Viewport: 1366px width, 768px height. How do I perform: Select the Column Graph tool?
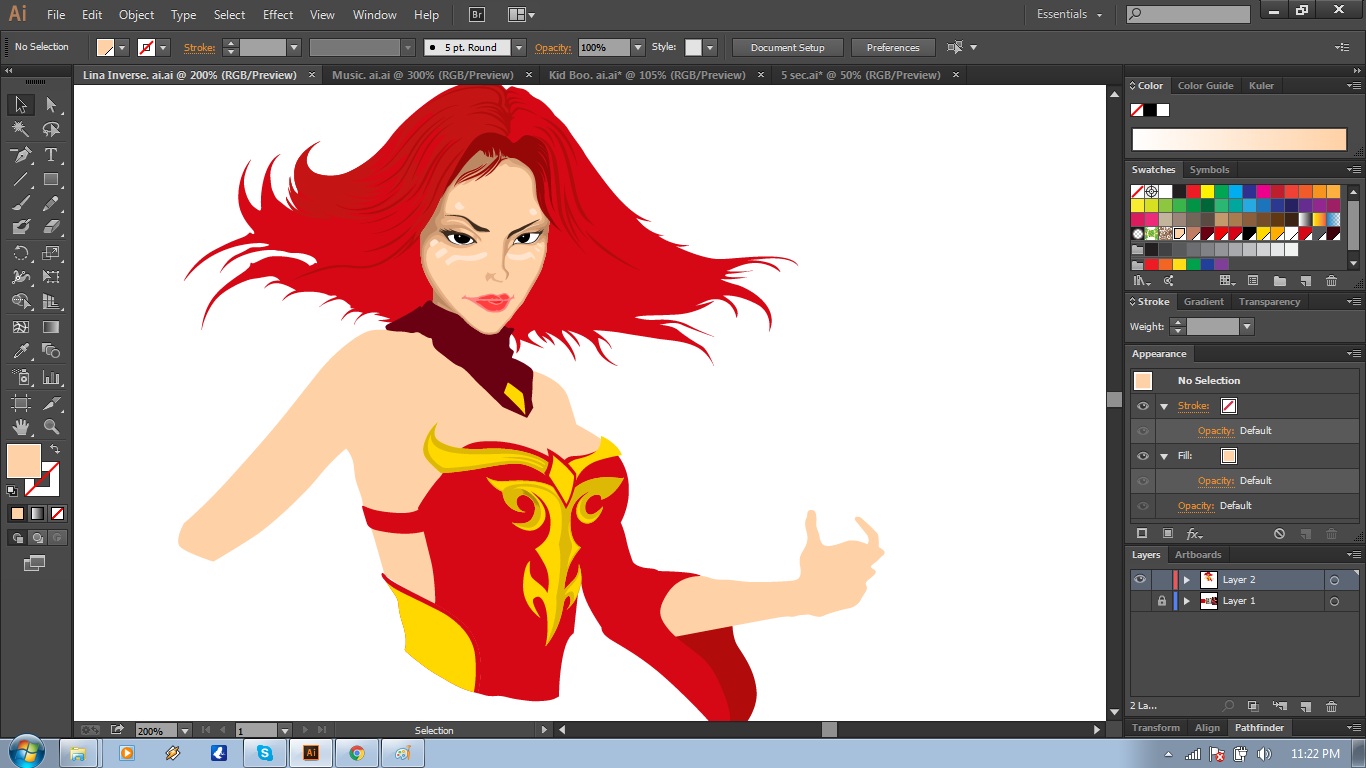[51, 378]
